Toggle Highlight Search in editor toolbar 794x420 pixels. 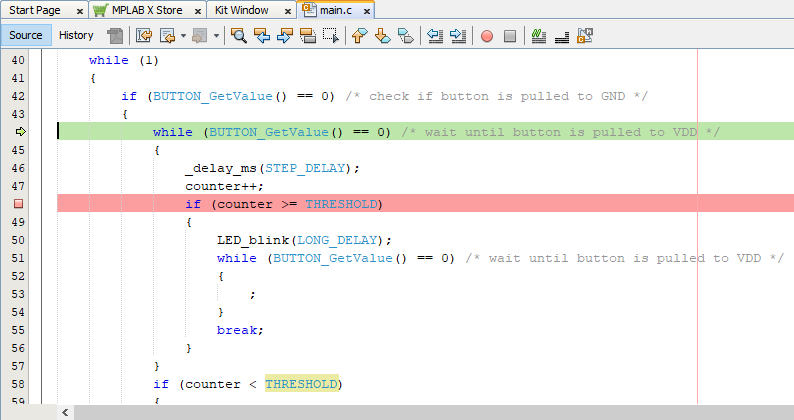(308, 36)
